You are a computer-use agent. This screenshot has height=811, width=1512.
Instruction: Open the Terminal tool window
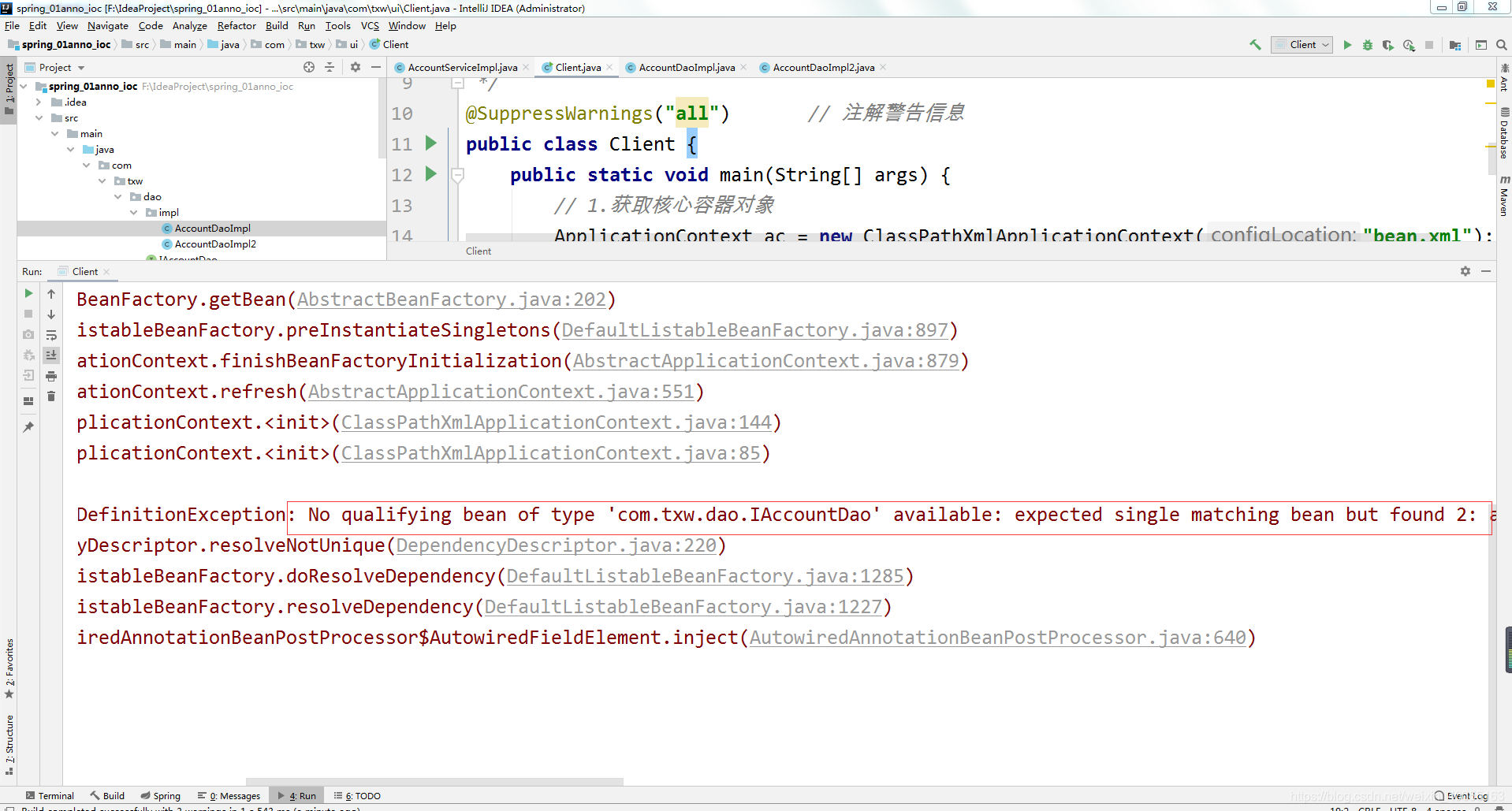click(50, 796)
